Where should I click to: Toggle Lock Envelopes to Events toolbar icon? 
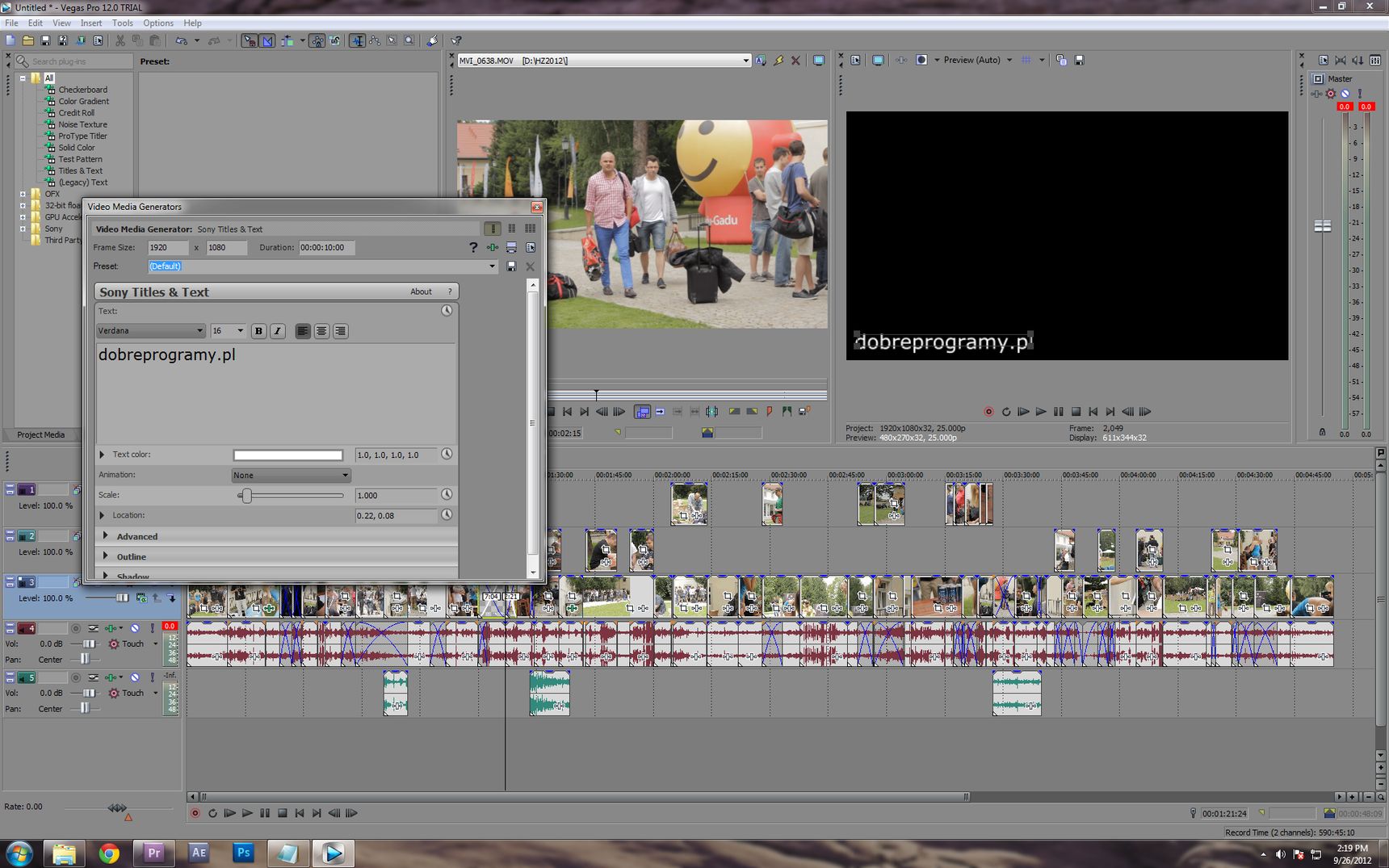[317, 40]
